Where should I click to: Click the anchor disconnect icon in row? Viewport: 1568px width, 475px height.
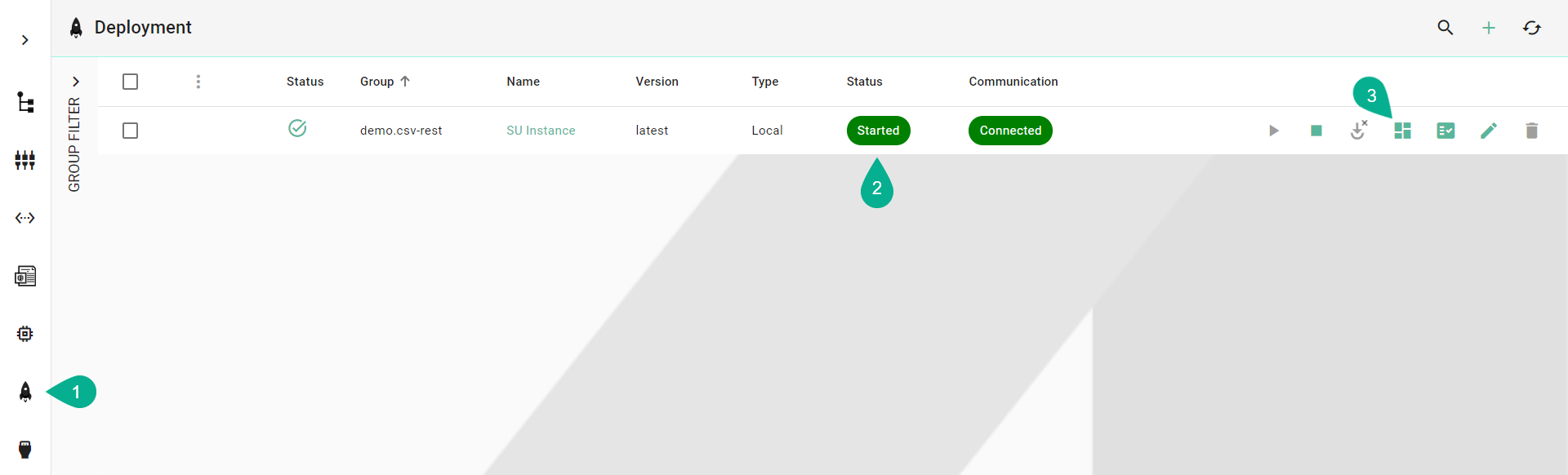click(x=1358, y=131)
